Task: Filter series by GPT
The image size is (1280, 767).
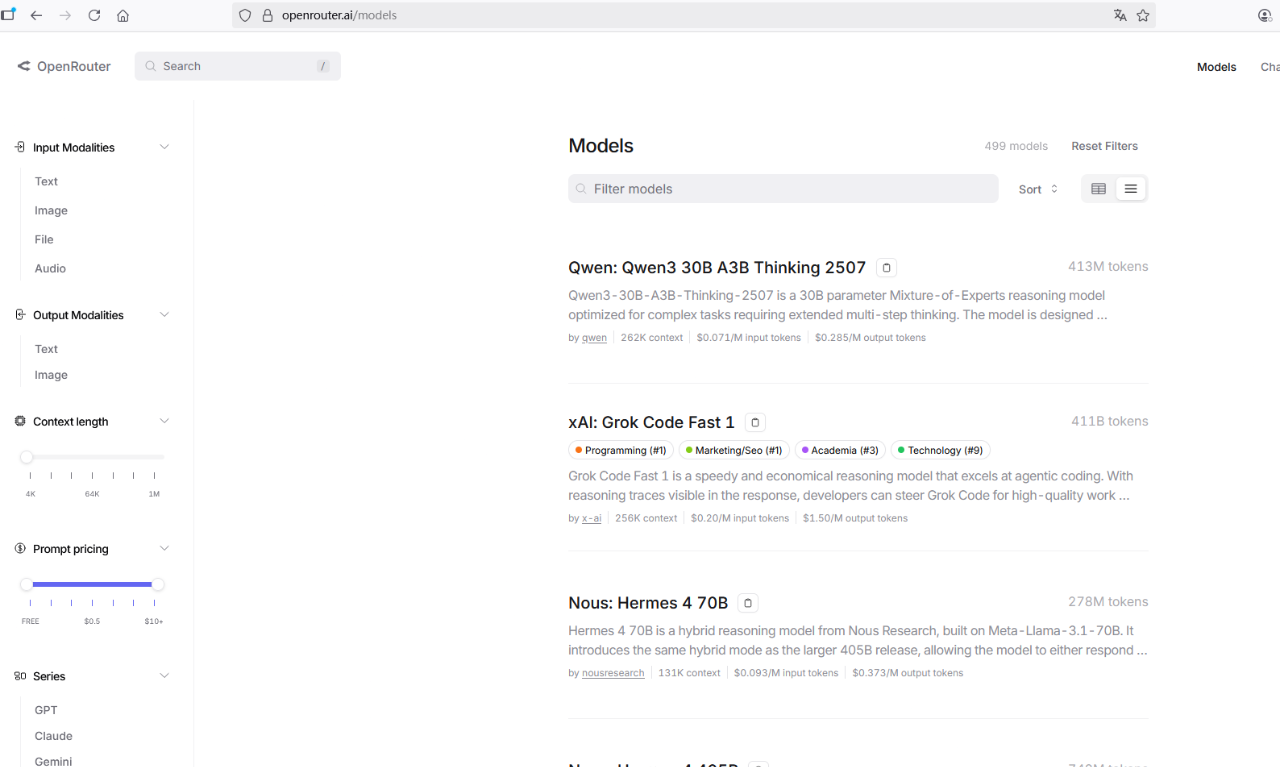Action: coord(46,710)
